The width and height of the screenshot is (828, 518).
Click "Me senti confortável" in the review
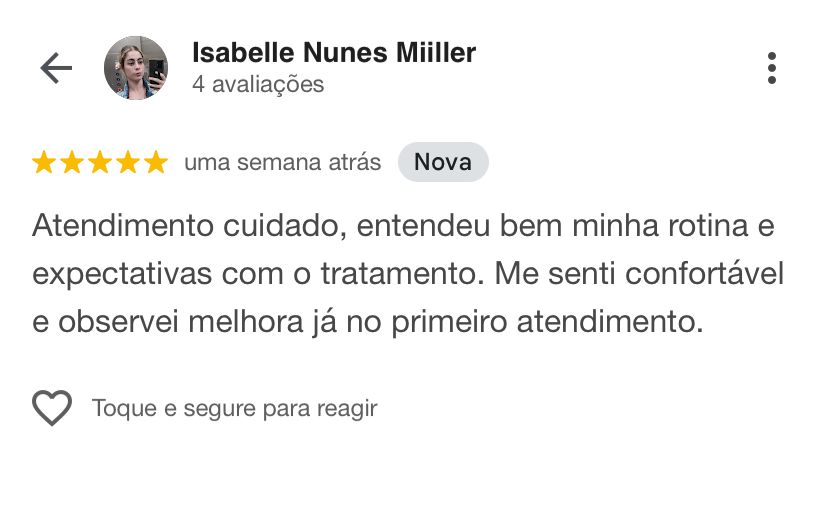(639, 274)
